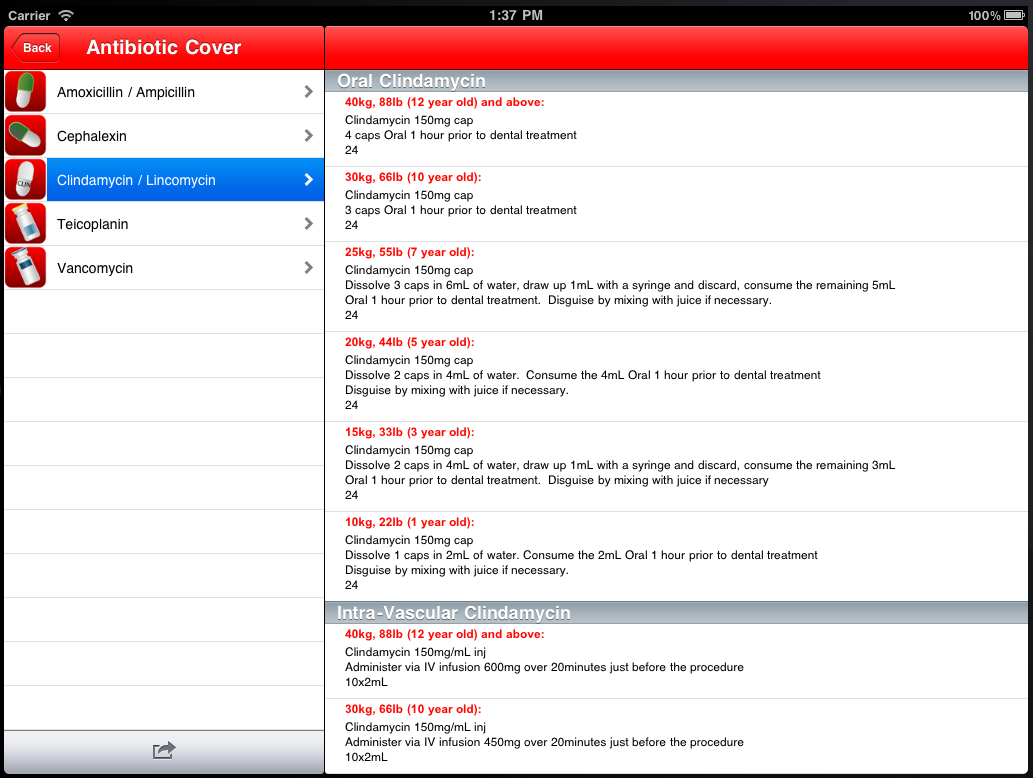Tap 'consume the remaining 3mL' instruction line
Screen dimensions: 1033x778
620,465
